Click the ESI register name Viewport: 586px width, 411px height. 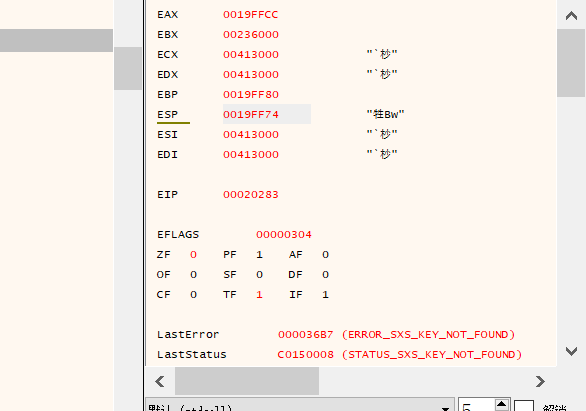pyautogui.click(x=167, y=135)
